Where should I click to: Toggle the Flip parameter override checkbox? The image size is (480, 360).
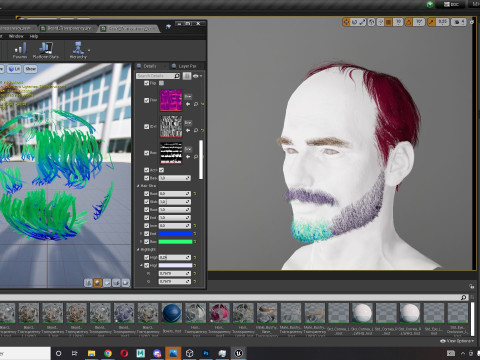pos(146,83)
